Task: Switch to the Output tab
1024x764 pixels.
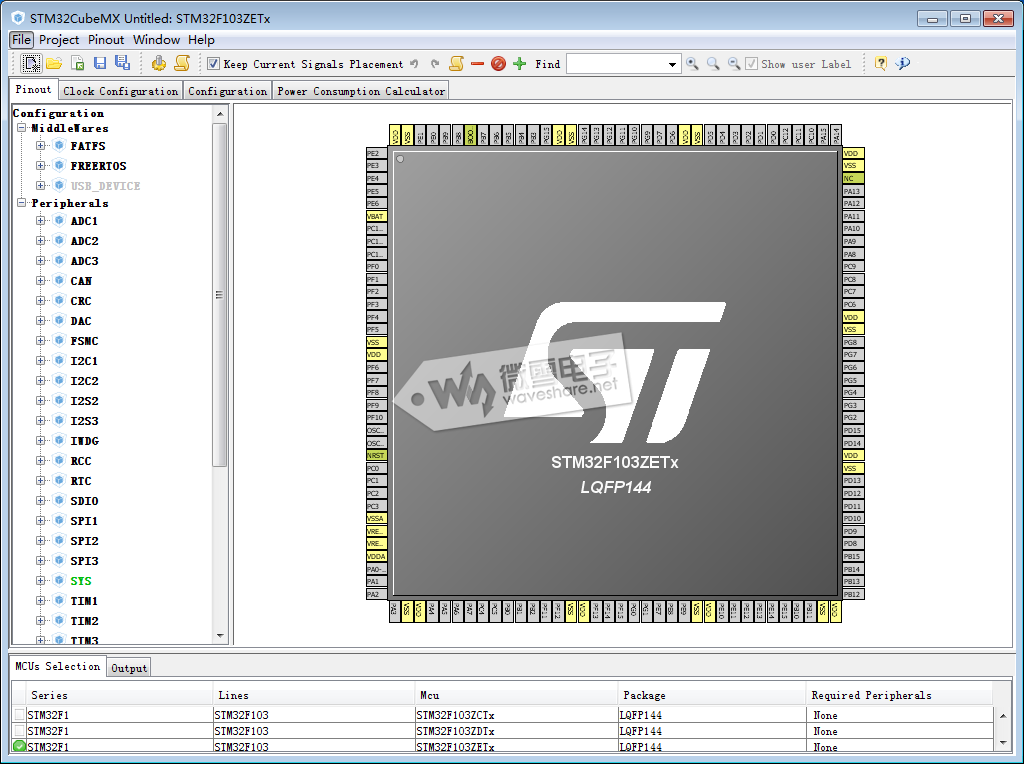Action: click(x=129, y=668)
